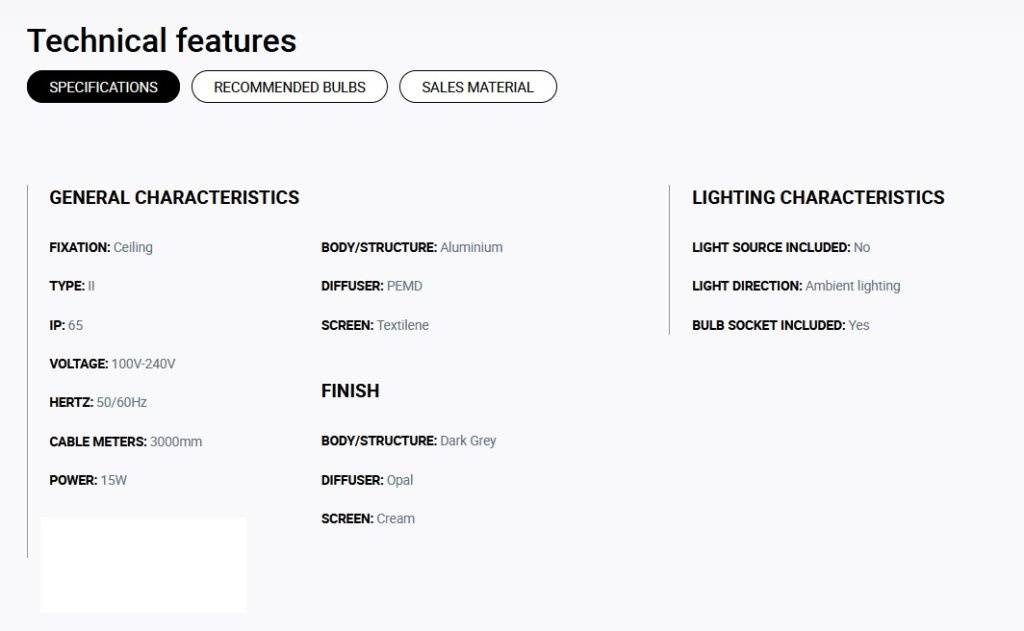Viewport: 1024px width, 631px height.
Task: Click the Bulb Socket Included entry
Action: click(781, 325)
